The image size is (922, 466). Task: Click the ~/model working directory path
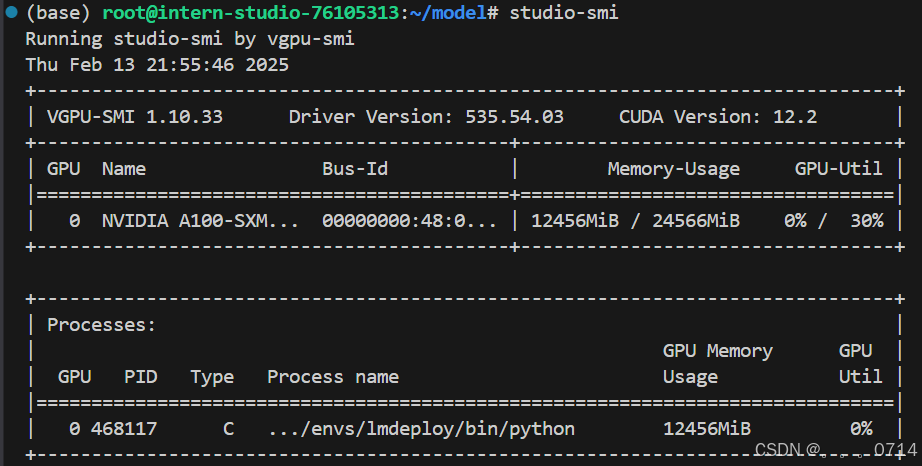tap(448, 13)
